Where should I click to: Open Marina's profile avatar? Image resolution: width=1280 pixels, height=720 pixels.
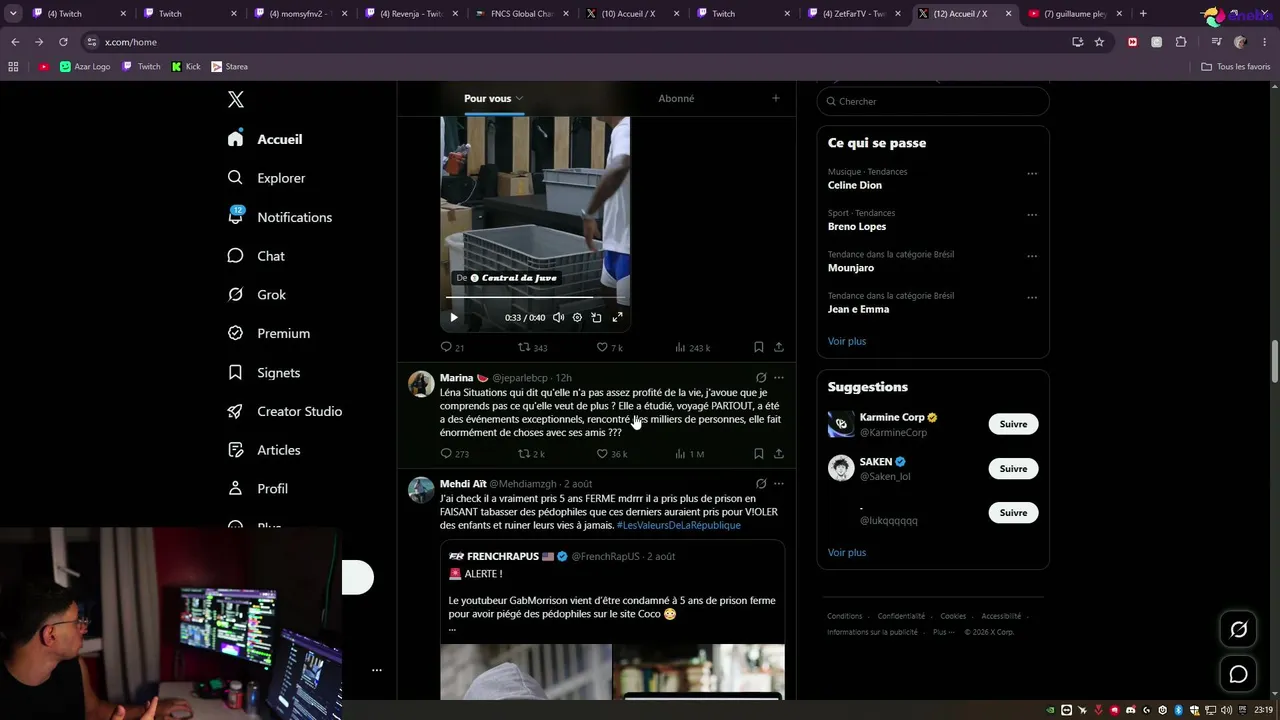coord(421,384)
